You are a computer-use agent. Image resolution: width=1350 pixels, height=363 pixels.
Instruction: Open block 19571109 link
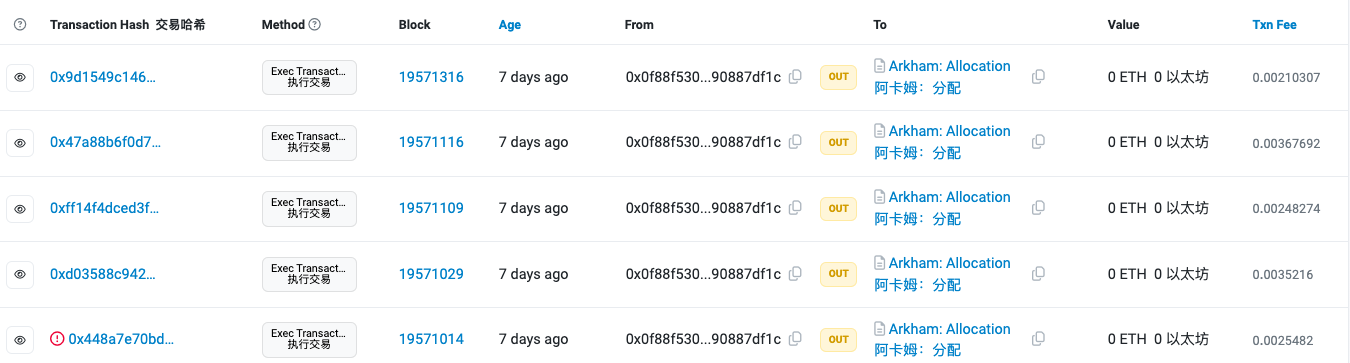[x=431, y=208]
